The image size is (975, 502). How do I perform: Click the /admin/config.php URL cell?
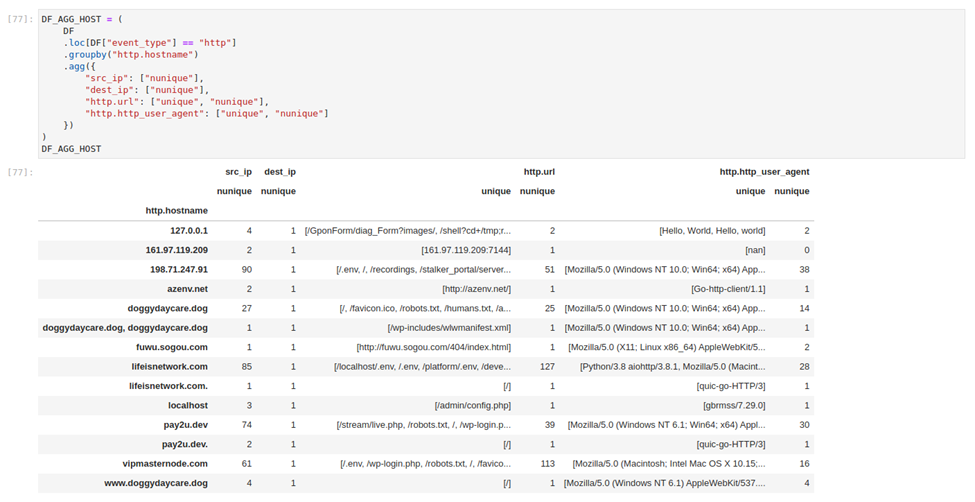[x=473, y=406]
